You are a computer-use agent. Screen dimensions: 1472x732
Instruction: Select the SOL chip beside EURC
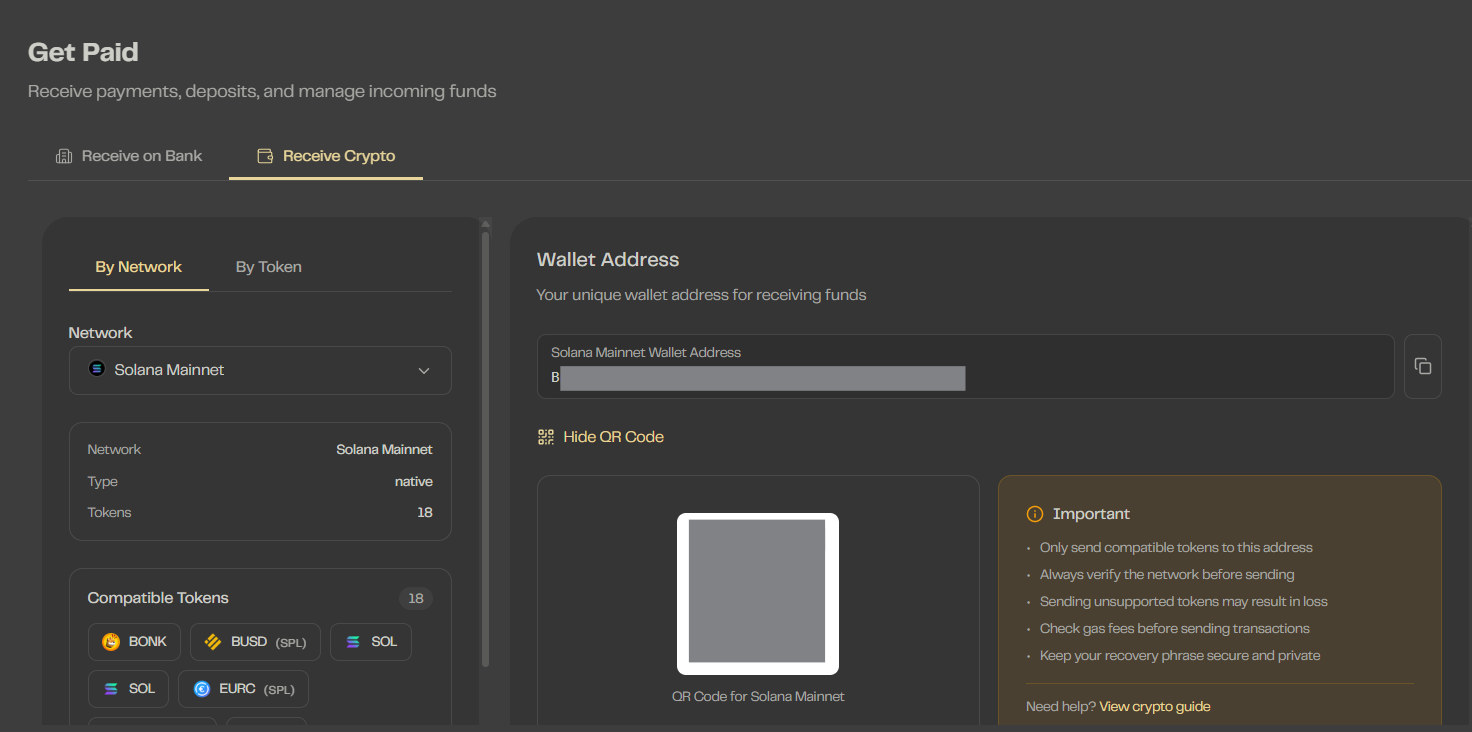tap(129, 689)
